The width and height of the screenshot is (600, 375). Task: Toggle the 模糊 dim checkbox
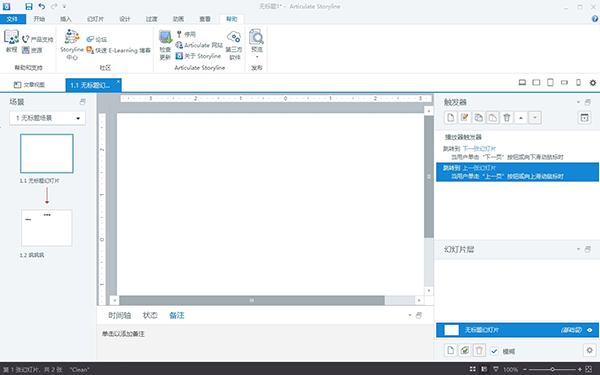[x=494, y=351]
